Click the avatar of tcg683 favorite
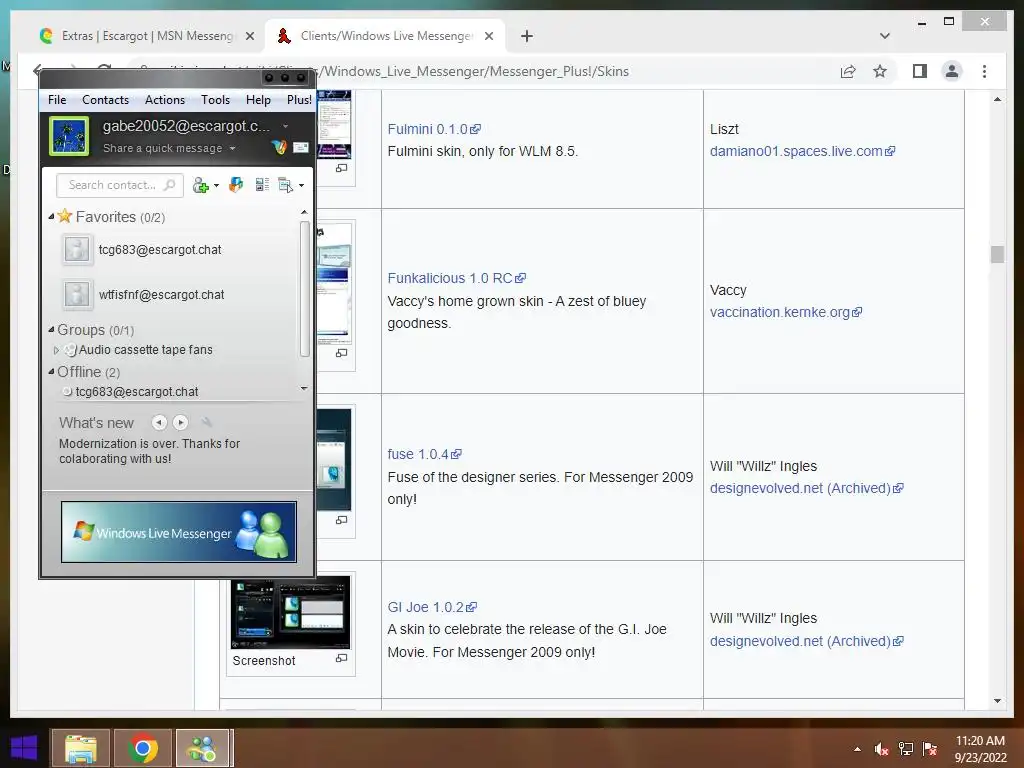 (x=76, y=249)
